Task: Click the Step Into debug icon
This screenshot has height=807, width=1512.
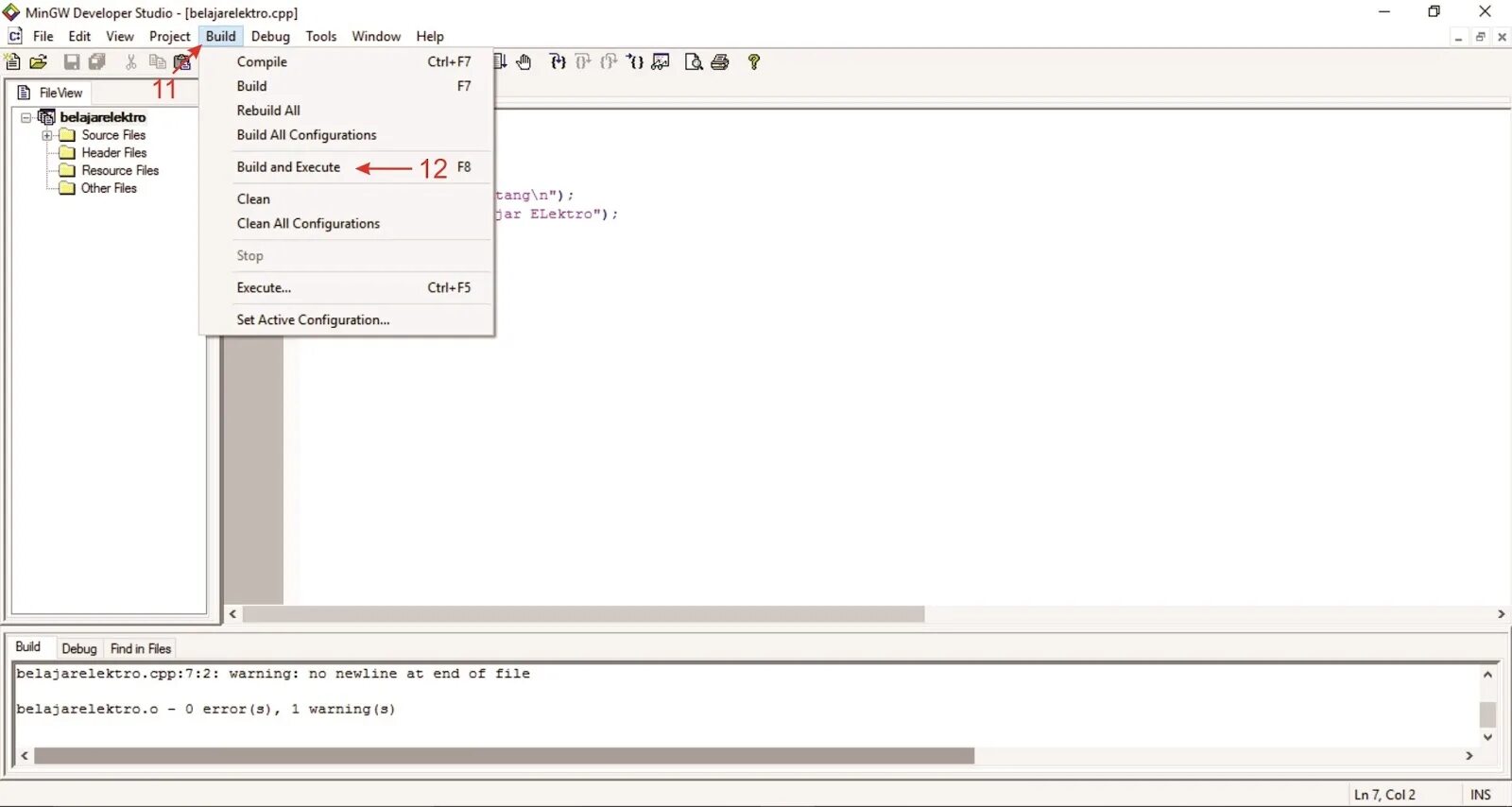Action: 558,61
